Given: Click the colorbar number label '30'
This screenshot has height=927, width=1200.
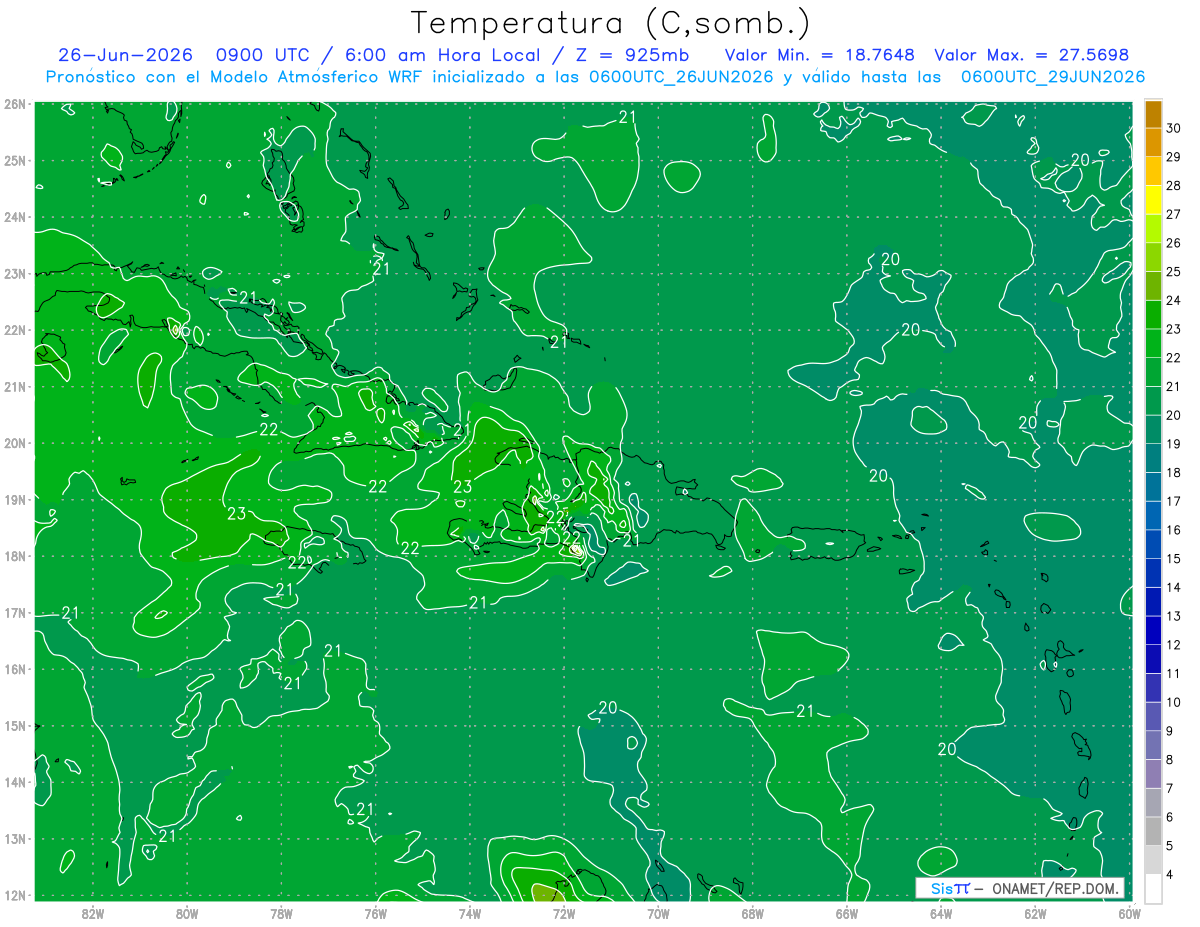Looking at the screenshot, I should pyautogui.click(x=1174, y=128).
